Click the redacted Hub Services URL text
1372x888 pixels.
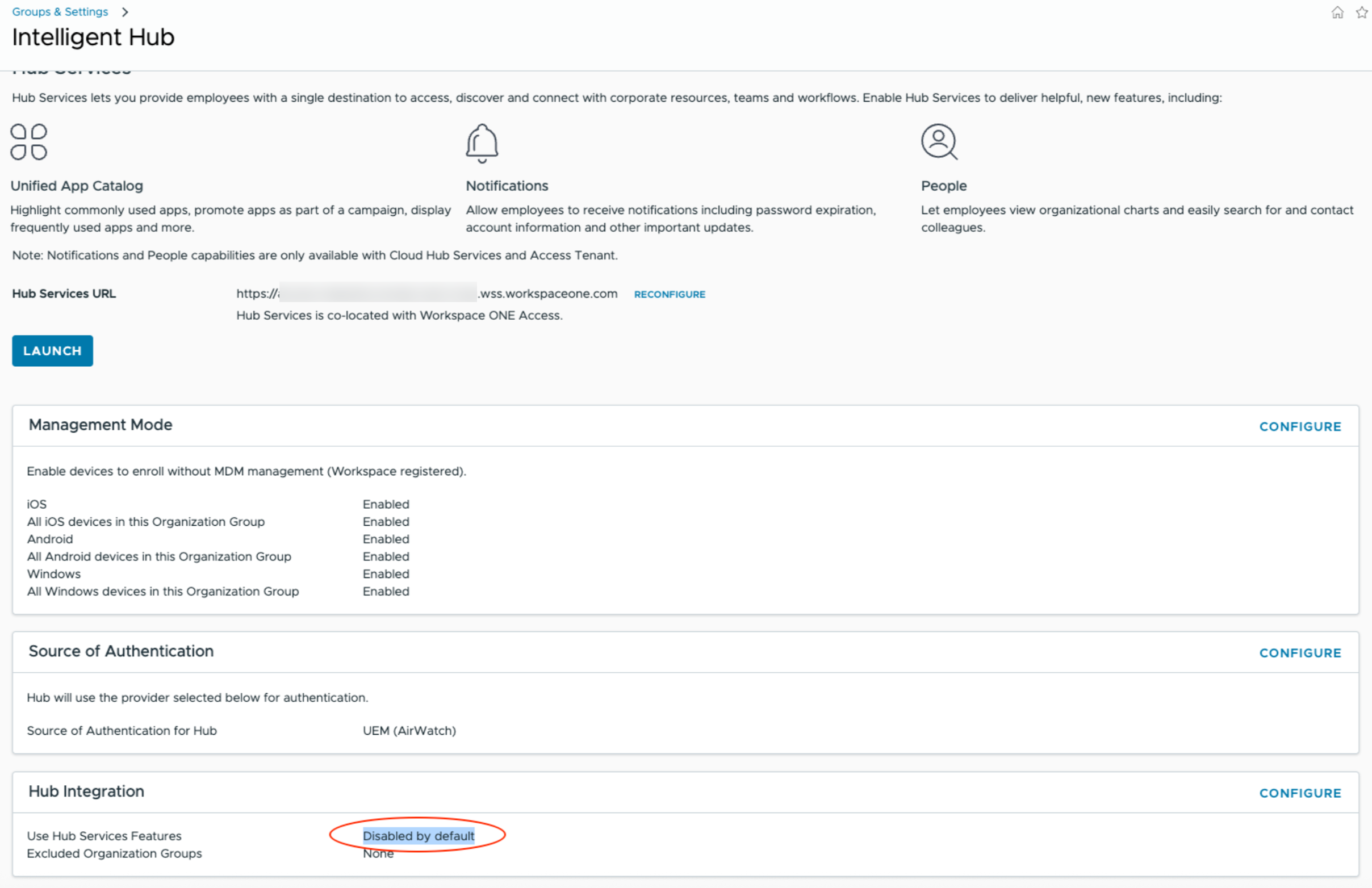click(378, 294)
